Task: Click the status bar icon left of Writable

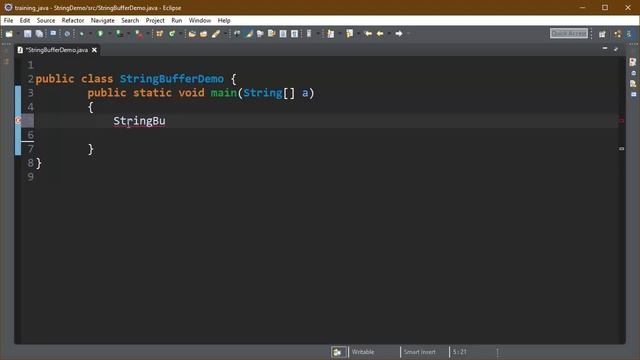Action: point(338,352)
